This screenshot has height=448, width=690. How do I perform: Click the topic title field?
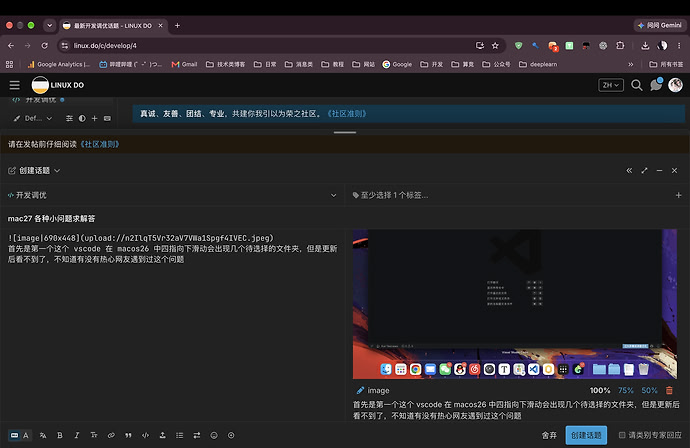(345, 218)
